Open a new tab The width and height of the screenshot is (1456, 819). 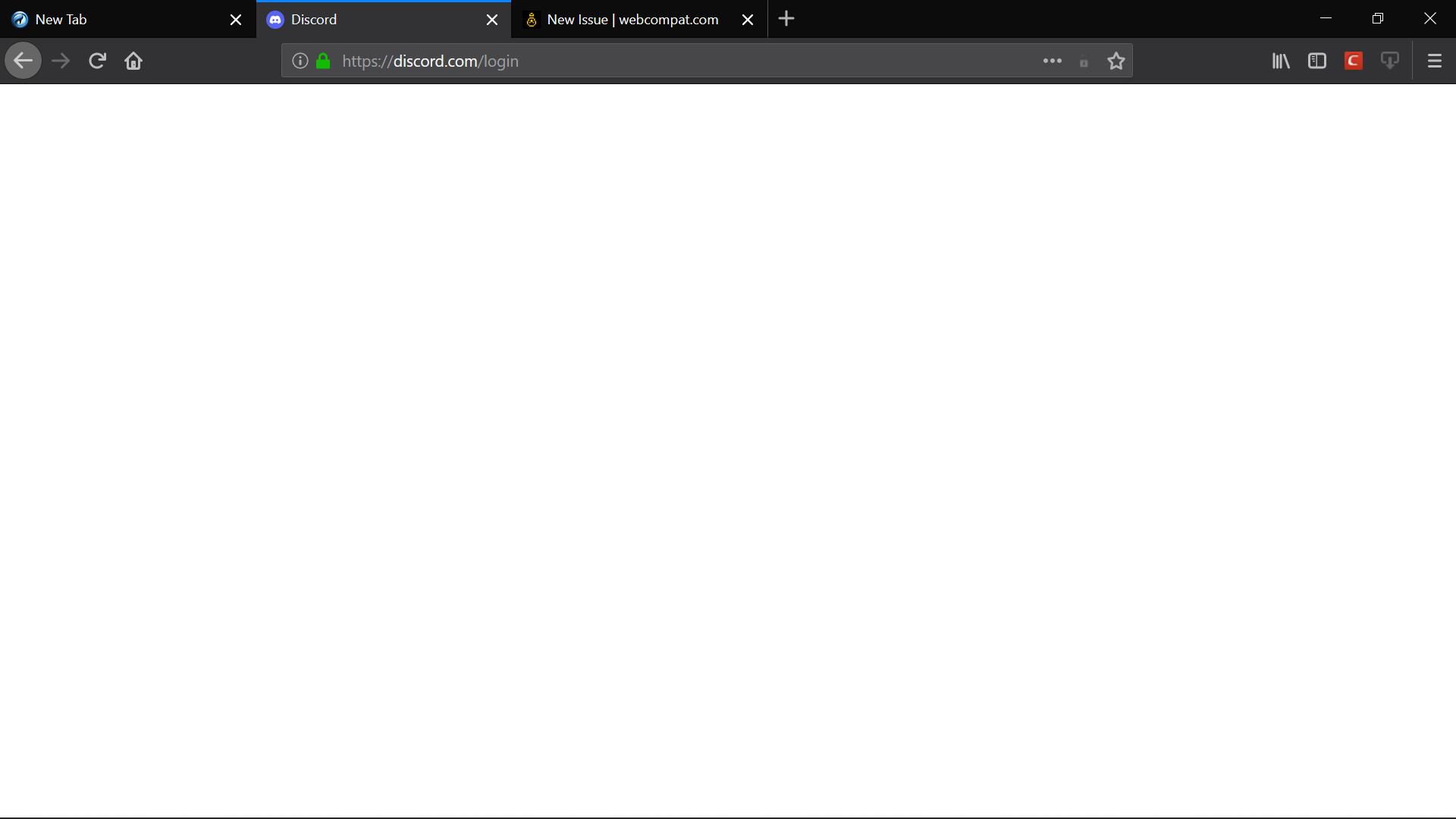pyautogui.click(x=786, y=19)
